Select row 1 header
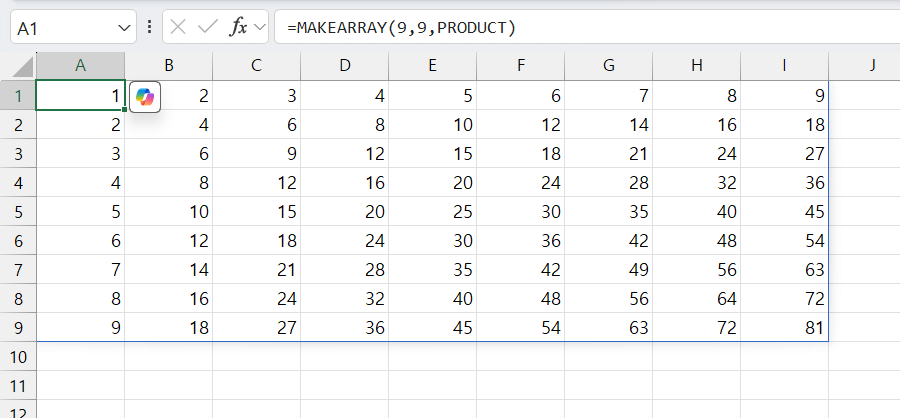Image resolution: width=900 pixels, height=418 pixels. 18,95
